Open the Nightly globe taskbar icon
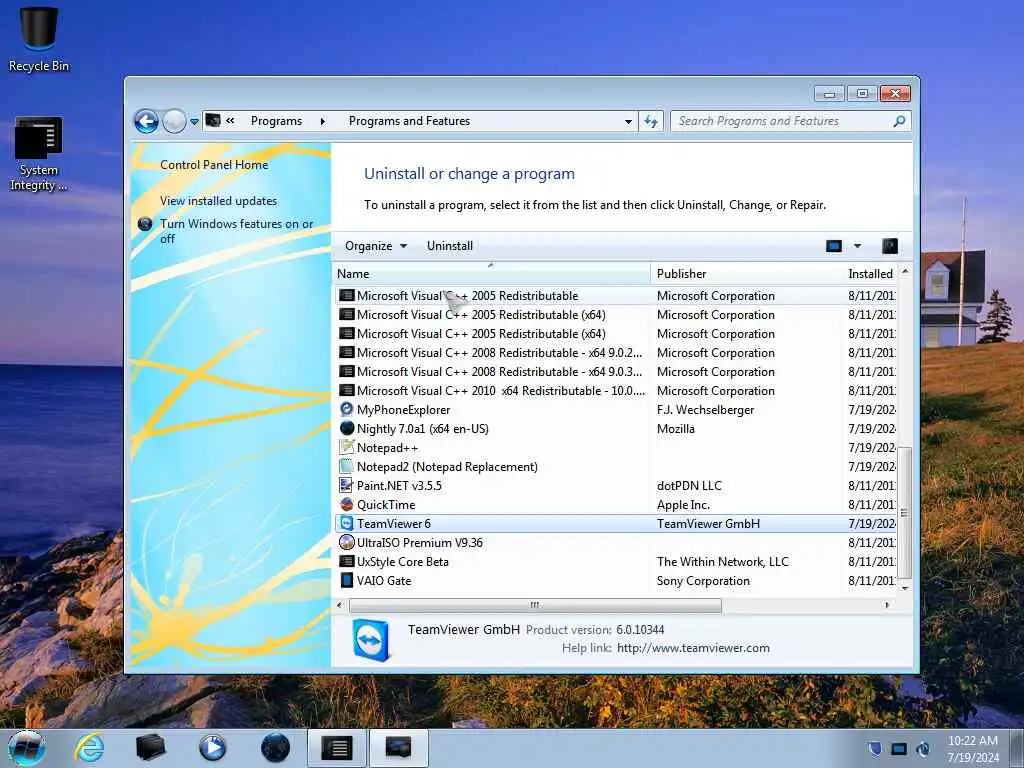This screenshot has height=768, width=1024. pyautogui.click(x=275, y=748)
